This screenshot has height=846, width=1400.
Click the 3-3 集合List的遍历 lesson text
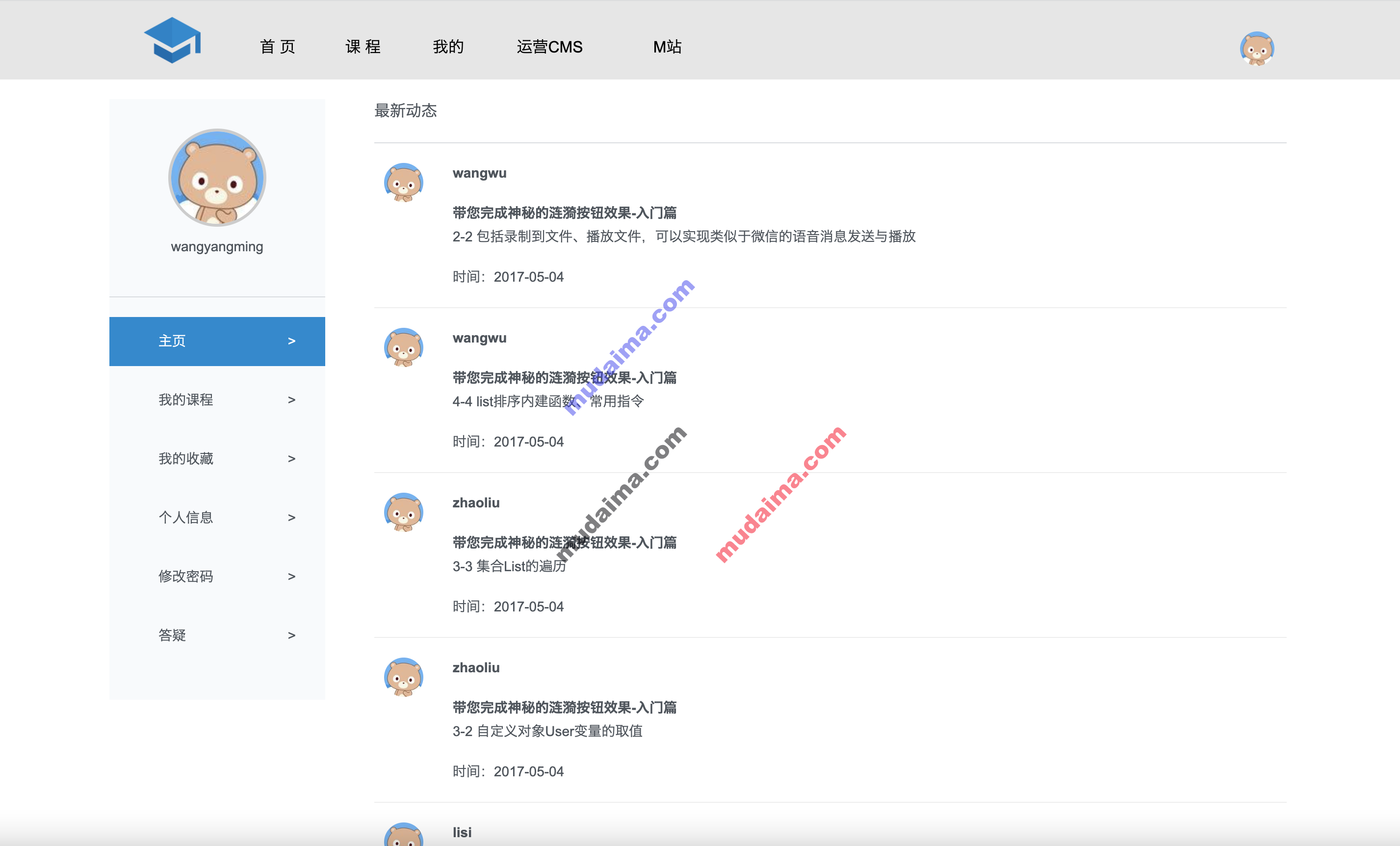pos(510,566)
